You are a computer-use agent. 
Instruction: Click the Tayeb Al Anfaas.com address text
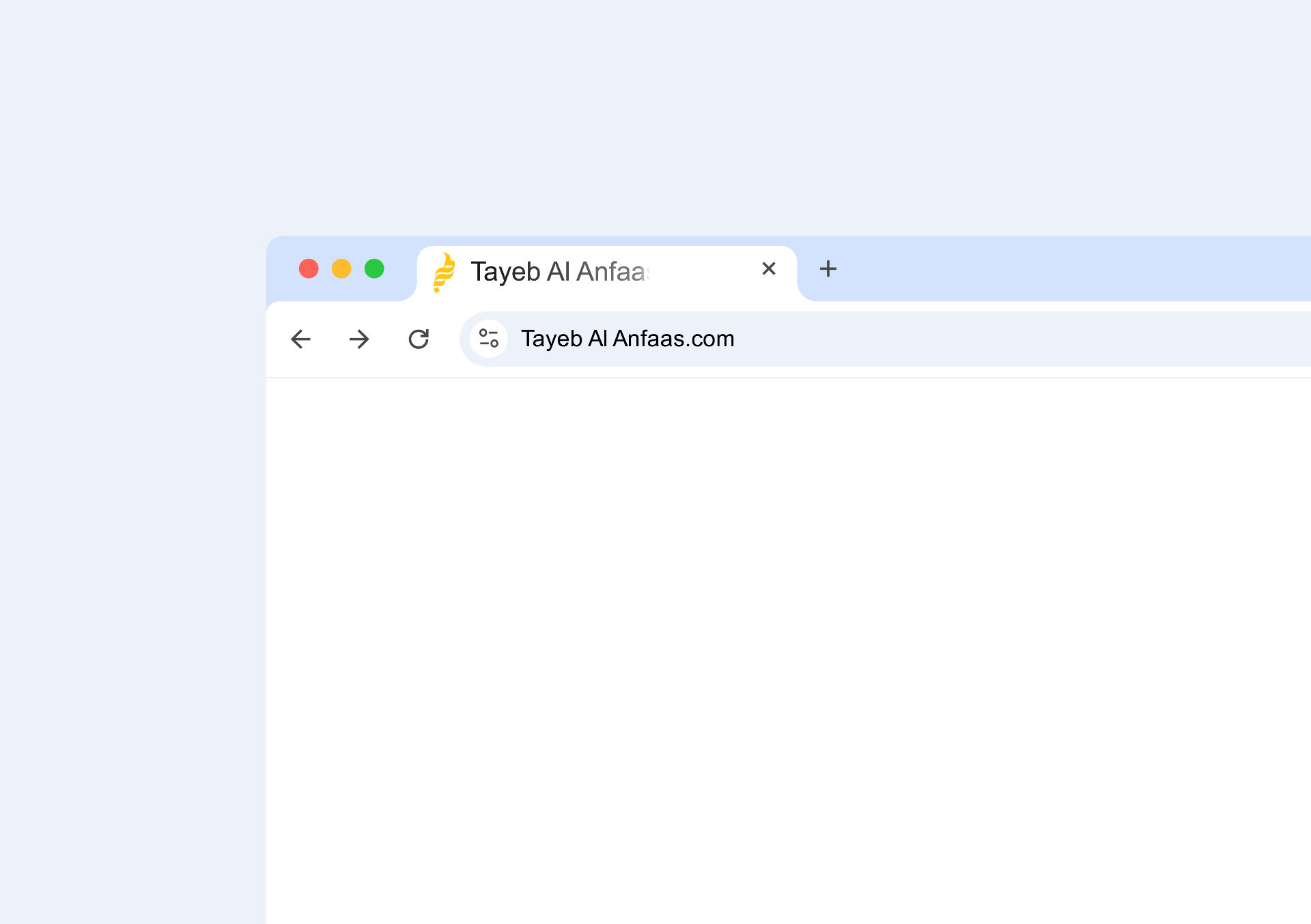[x=627, y=339]
